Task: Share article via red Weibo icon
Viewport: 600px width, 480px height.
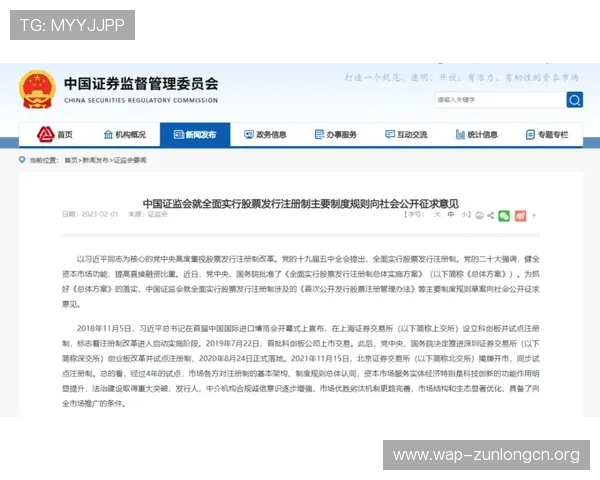Action: (x=520, y=216)
